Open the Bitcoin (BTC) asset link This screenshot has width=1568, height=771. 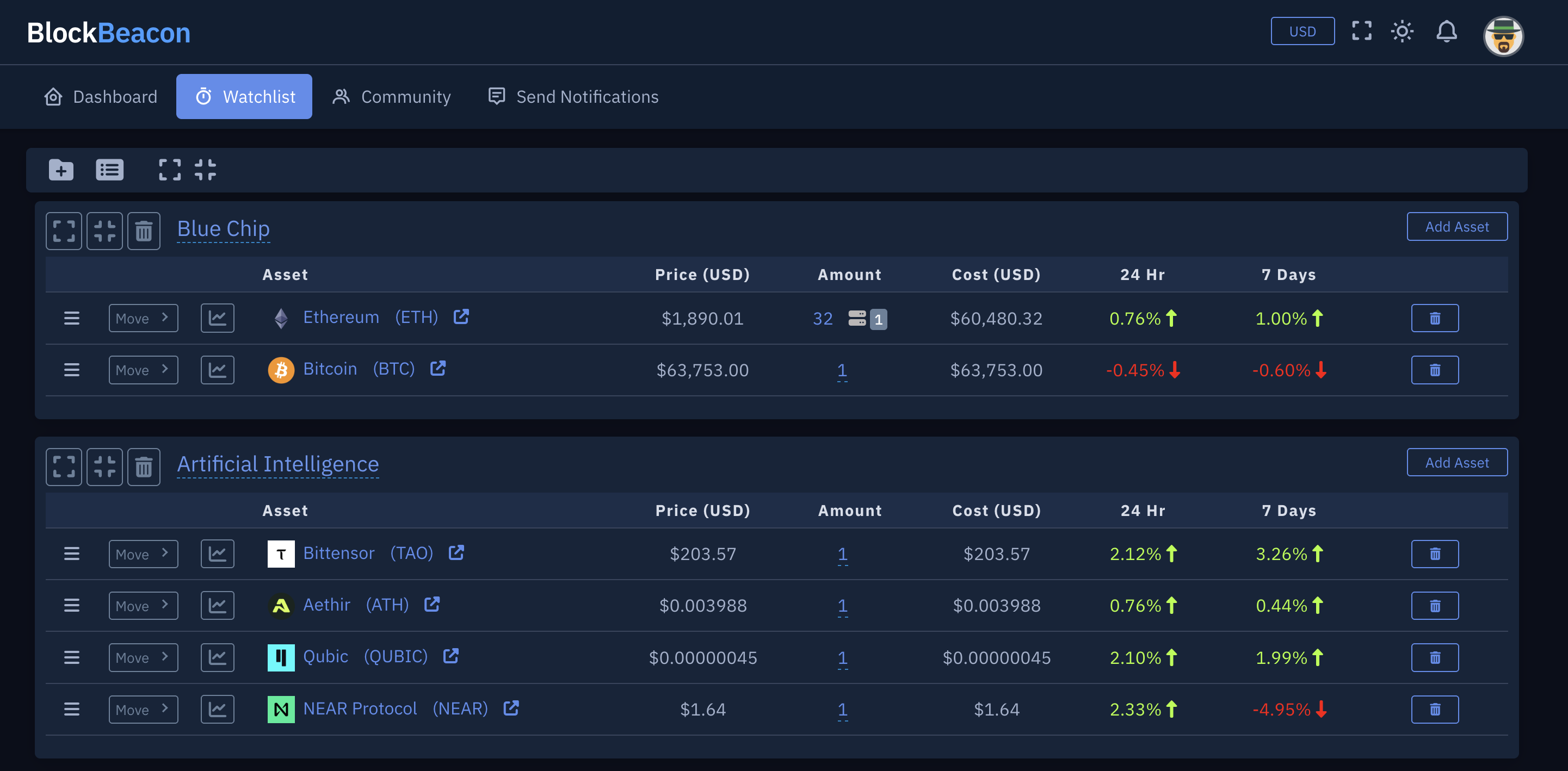point(359,369)
